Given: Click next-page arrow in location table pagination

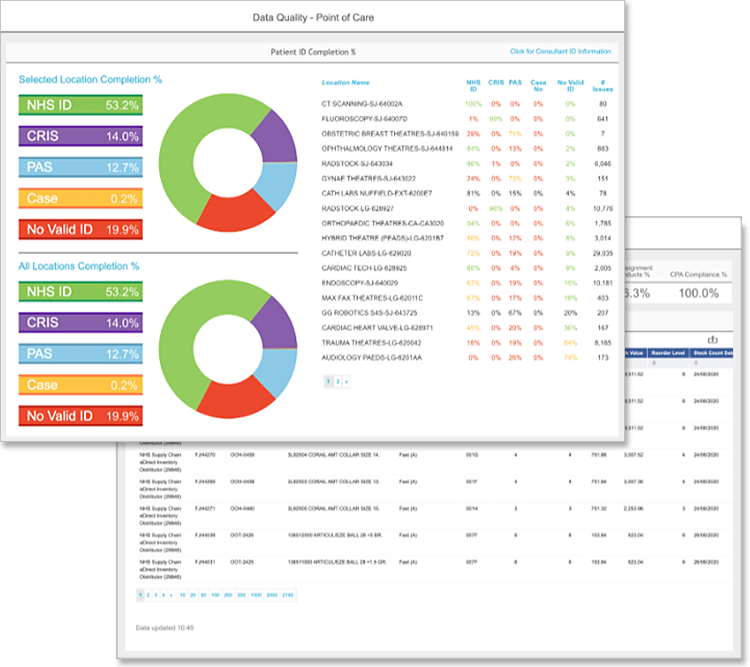Looking at the screenshot, I should 346,381.
